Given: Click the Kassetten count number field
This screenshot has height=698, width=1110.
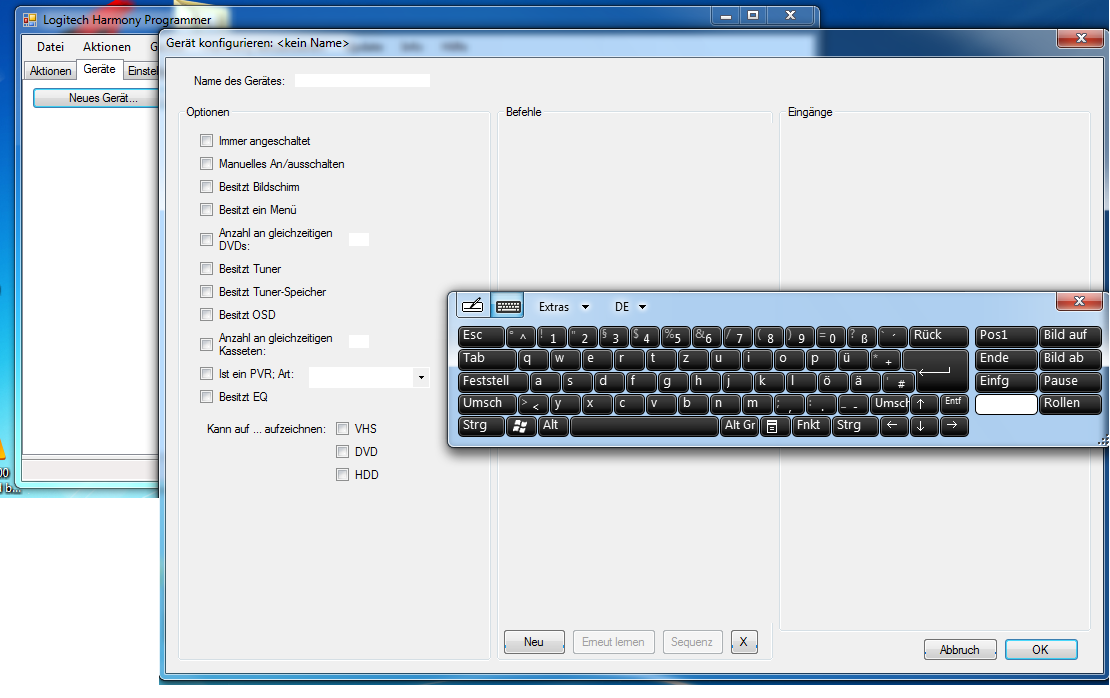Looking at the screenshot, I should (x=359, y=342).
